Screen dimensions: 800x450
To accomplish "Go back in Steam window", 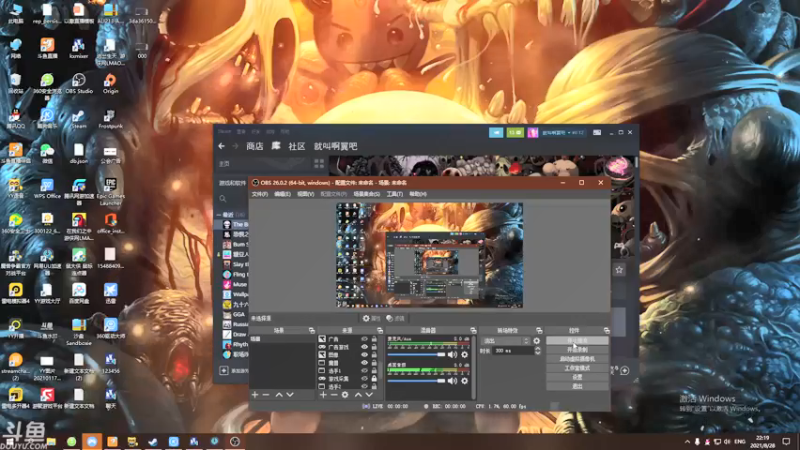I will pyautogui.click(x=221, y=146).
